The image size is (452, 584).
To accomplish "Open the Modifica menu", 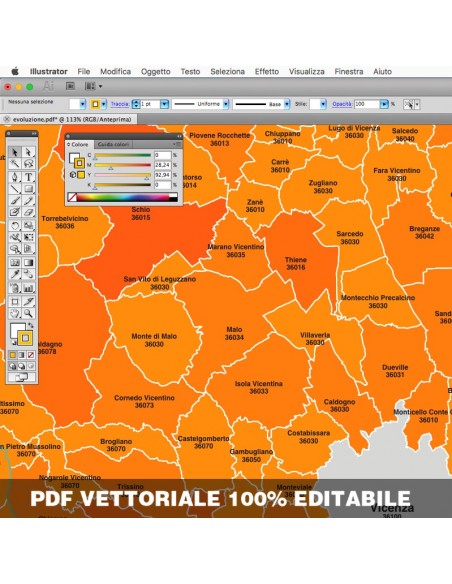I will tap(115, 72).
